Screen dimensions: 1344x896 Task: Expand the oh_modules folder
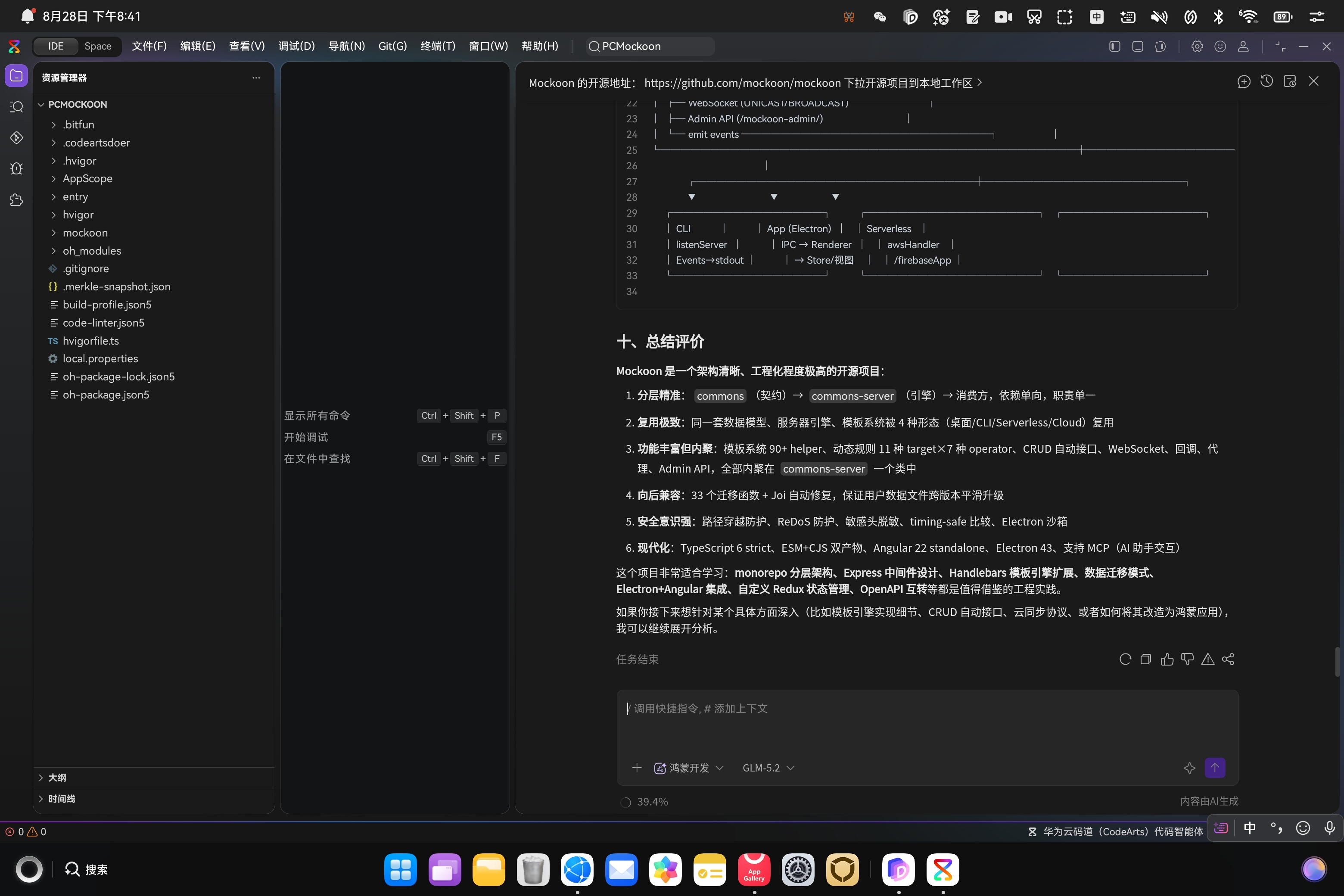(x=91, y=251)
